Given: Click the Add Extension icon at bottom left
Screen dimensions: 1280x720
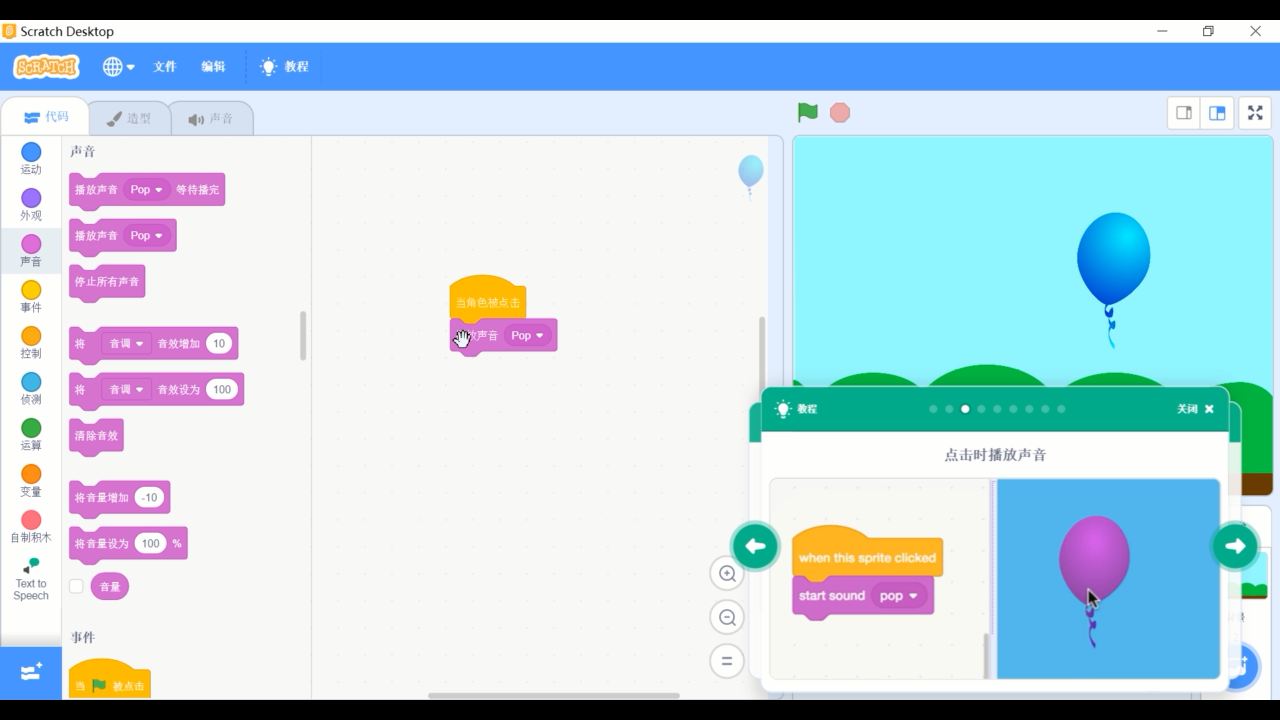Looking at the screenshot, I should click(x=30, y=672).
